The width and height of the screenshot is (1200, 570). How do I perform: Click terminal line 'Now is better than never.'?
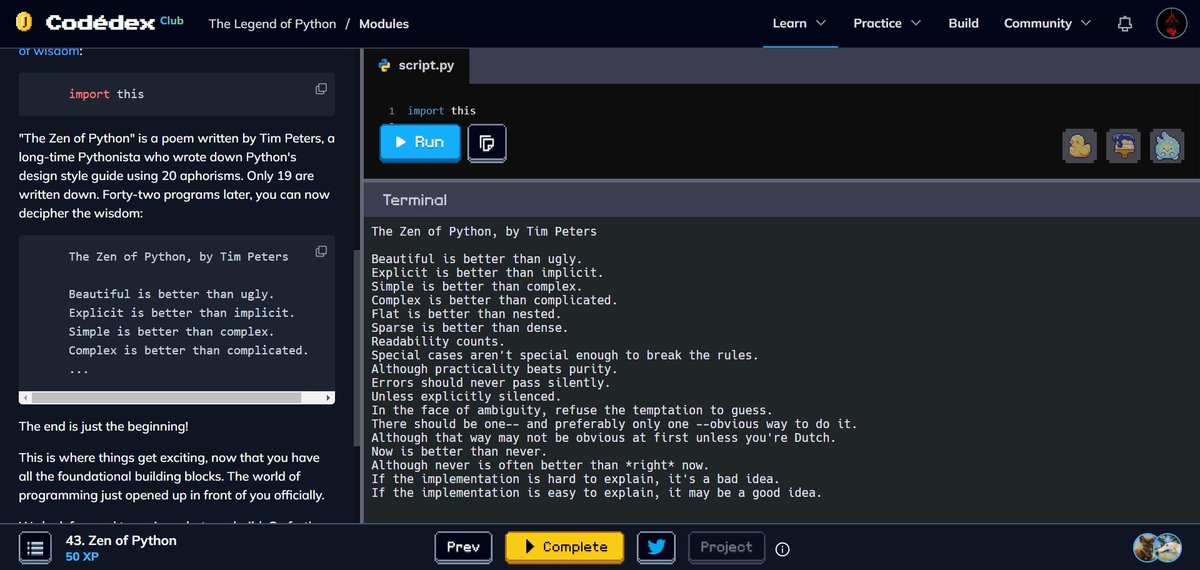click(x=459, y=452)
